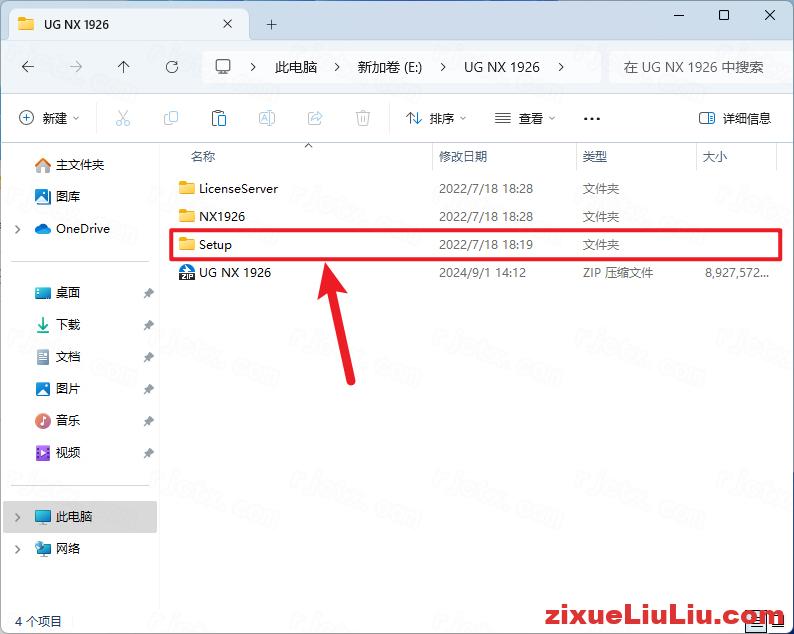Open the 新建 dropdown menu
Image resolution: width=794 pixels, height=634 pixels.
click(x=49, y=118)
